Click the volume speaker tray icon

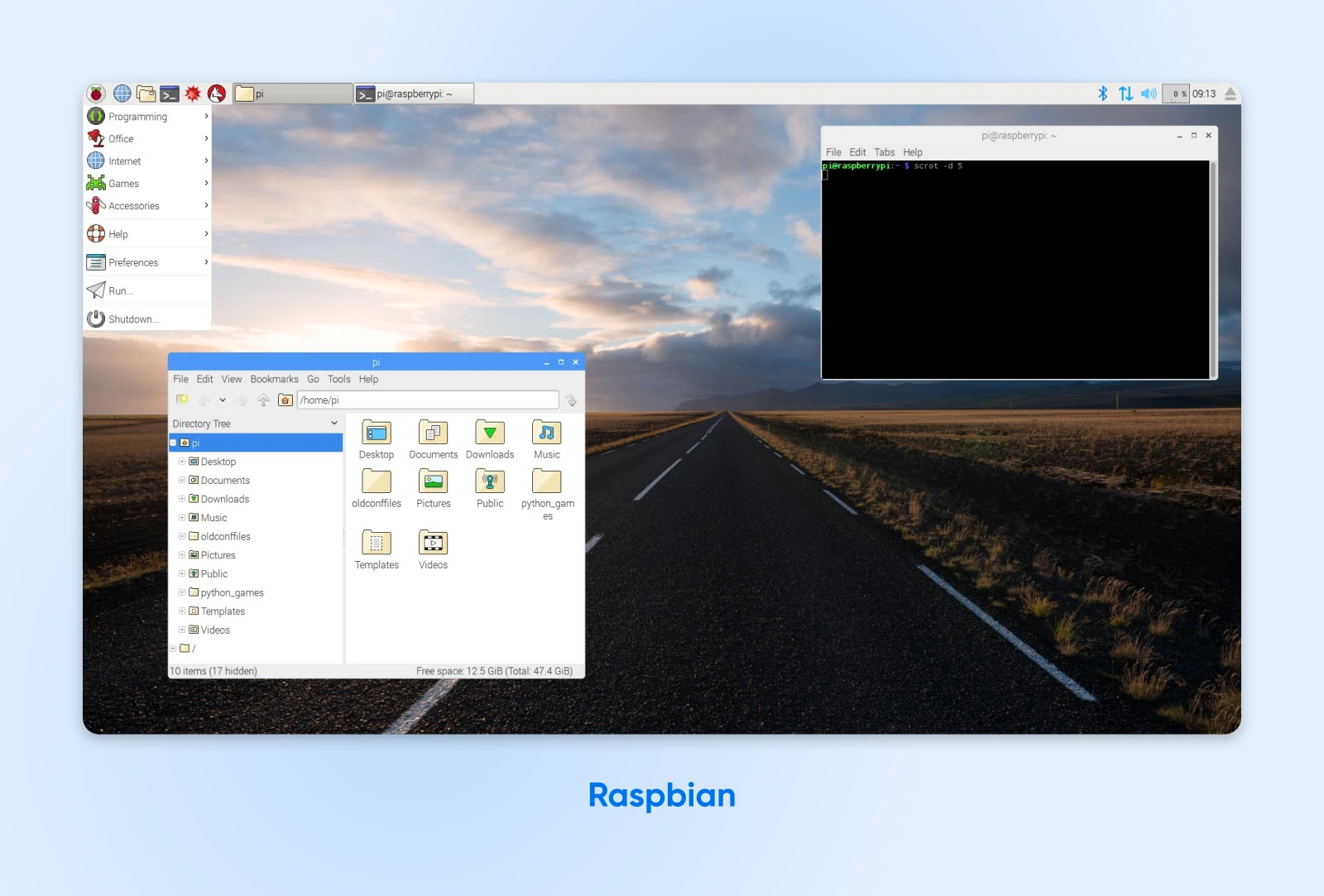pos(1149,93)
